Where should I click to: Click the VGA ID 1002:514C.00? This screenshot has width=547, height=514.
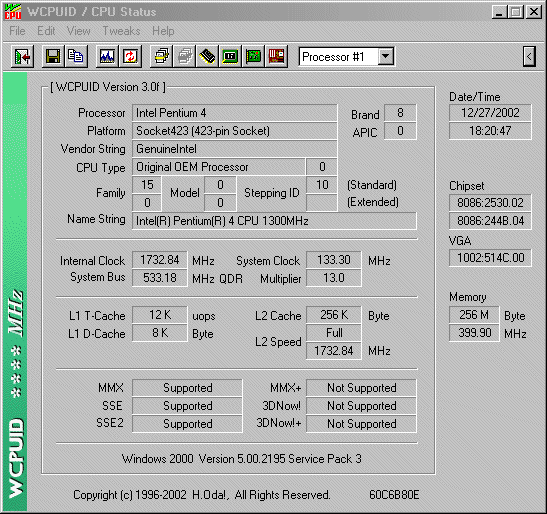(x=490, y=258)
